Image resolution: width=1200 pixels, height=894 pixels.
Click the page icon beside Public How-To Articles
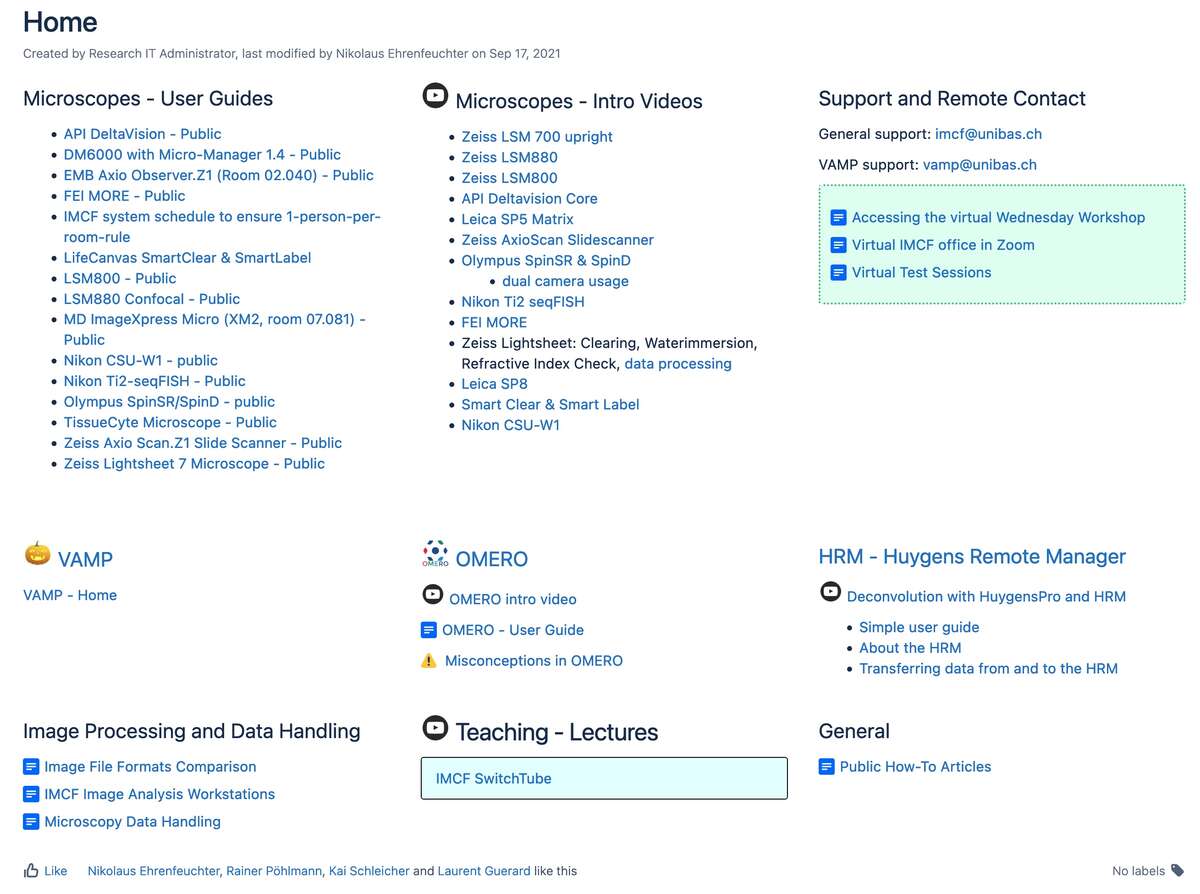pyautogui.click(x=826, y=767)
